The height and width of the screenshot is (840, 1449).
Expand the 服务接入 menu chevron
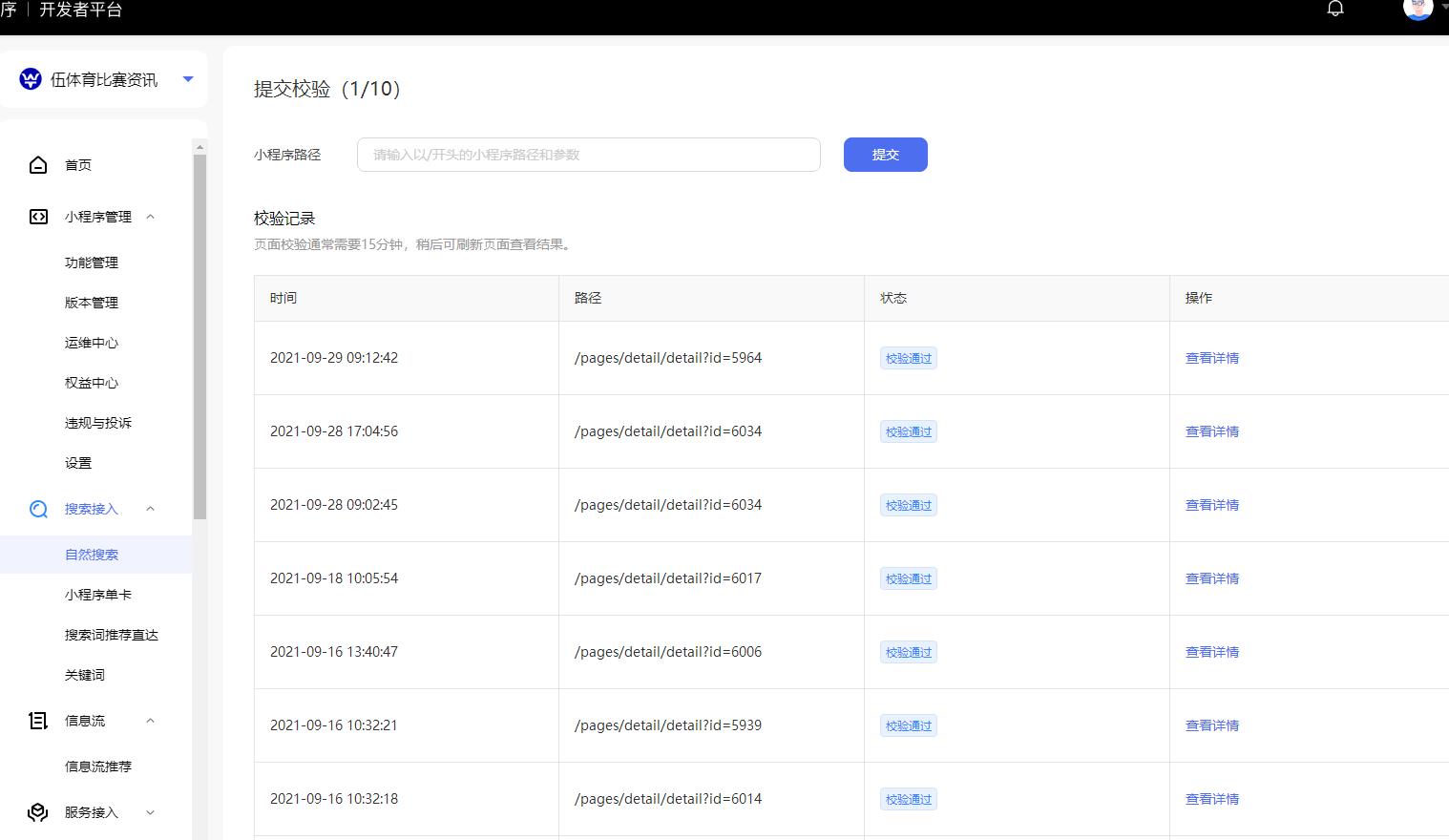(x=150, y=812)
